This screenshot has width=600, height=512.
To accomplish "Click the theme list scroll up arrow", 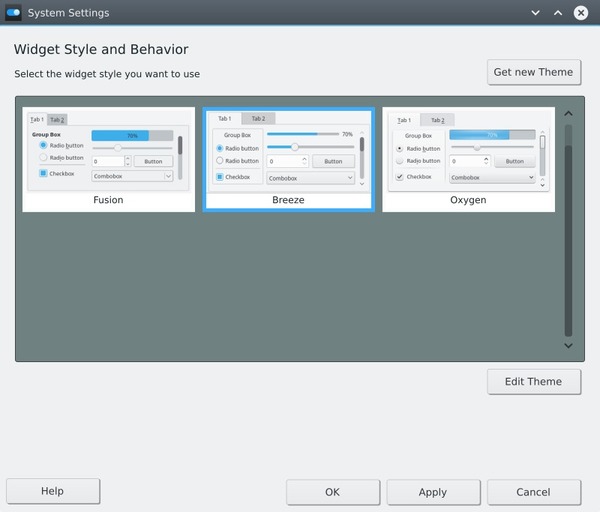I will (x=568, y=113).
